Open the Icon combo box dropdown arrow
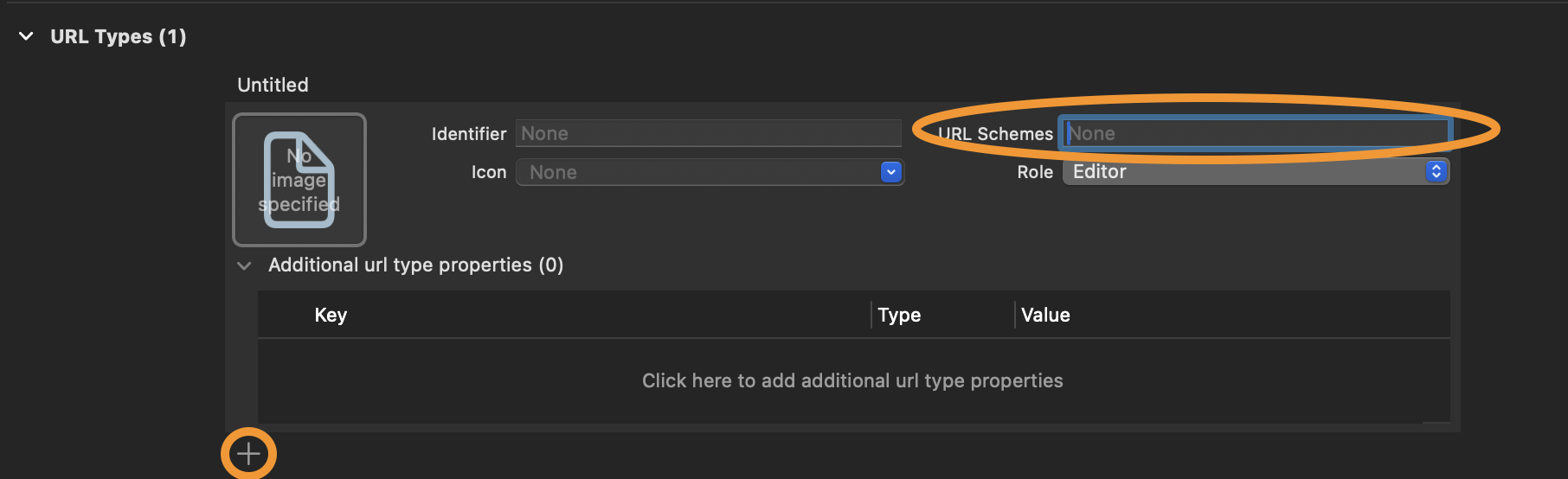The width and height of the screenshot is (1568, 479). pyautogui.click(x=890, y=172)
